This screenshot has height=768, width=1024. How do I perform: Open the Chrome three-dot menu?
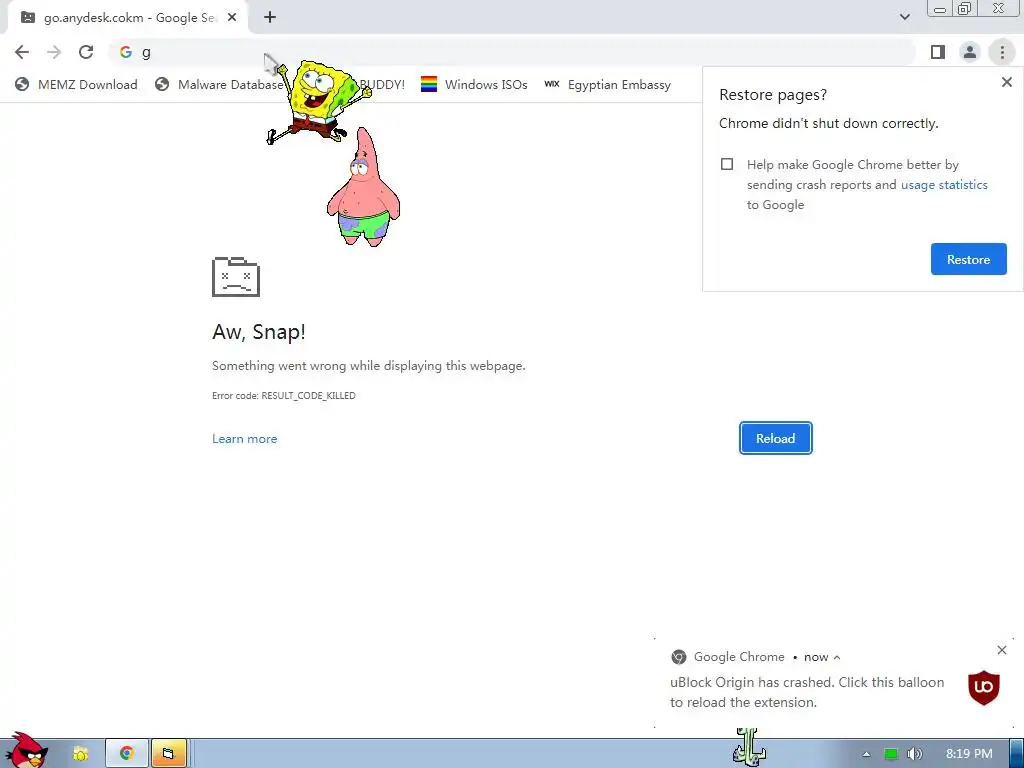(1002, 52)
